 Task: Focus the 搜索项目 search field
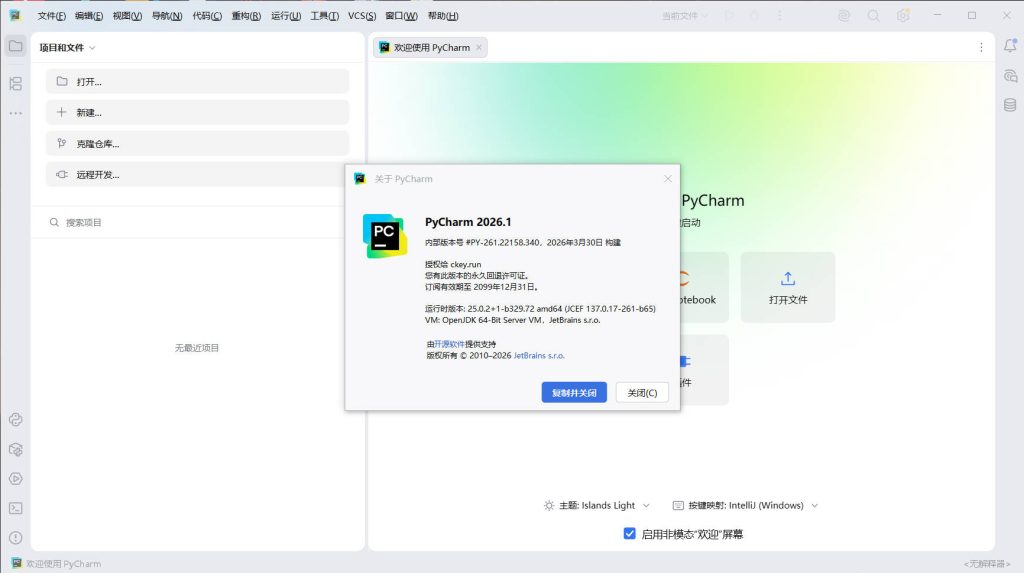(197, 222)
